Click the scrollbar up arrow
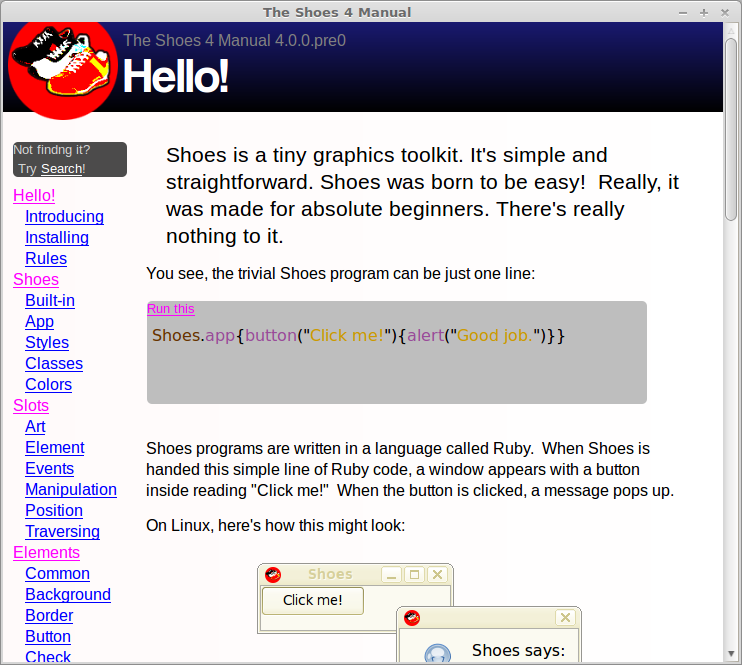Viewport: 742px width, 665px height. tap(731, 30)
